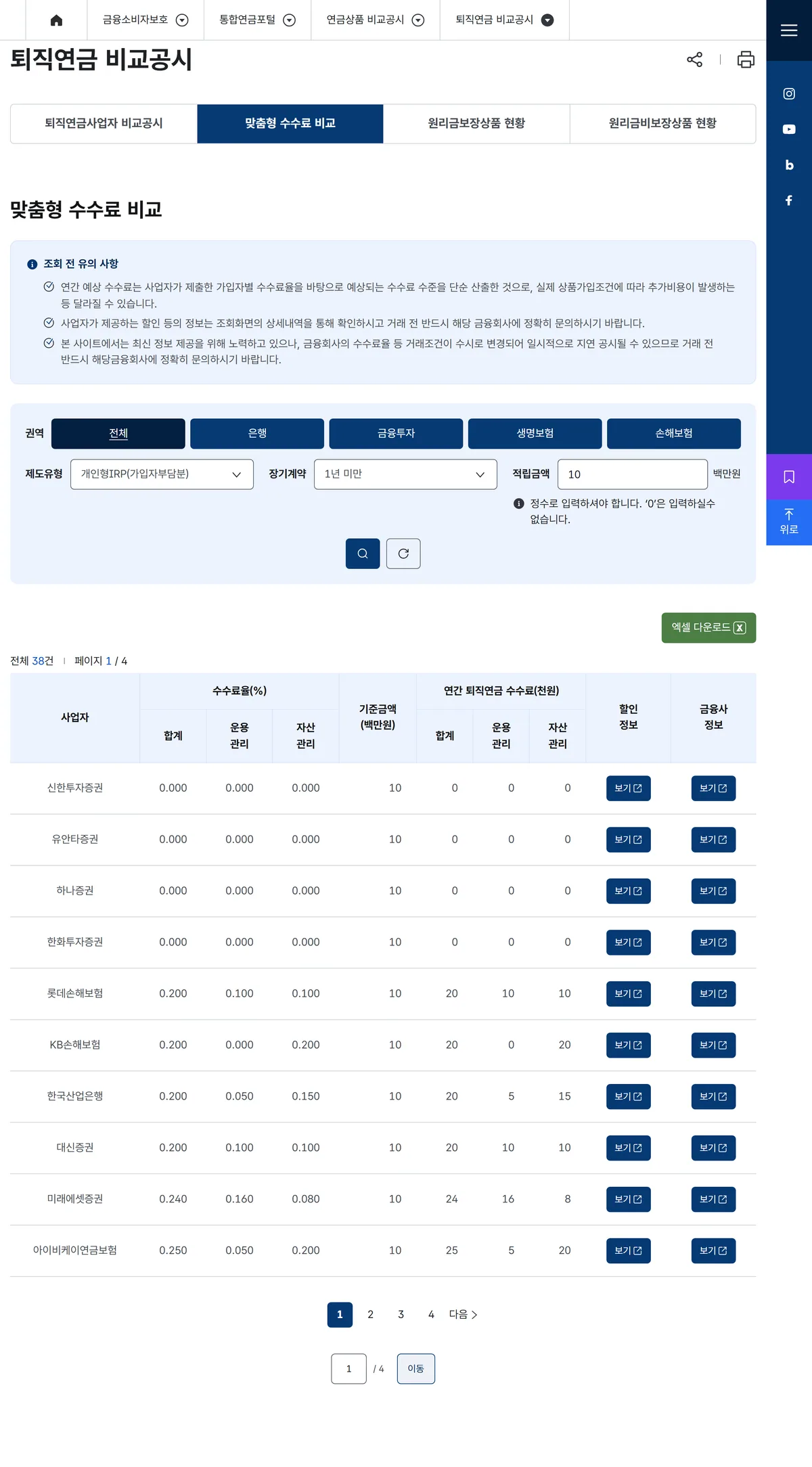Image resolution: width=812 pixels, height=1467 pixels.
Task: Click the 한국산업은행 company name
Action: tap(75, 1096)
